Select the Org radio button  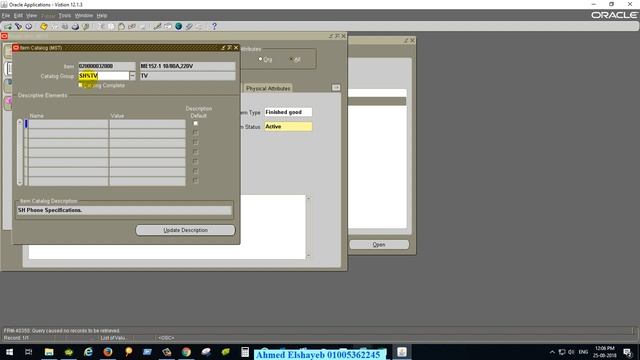[260, 59]
